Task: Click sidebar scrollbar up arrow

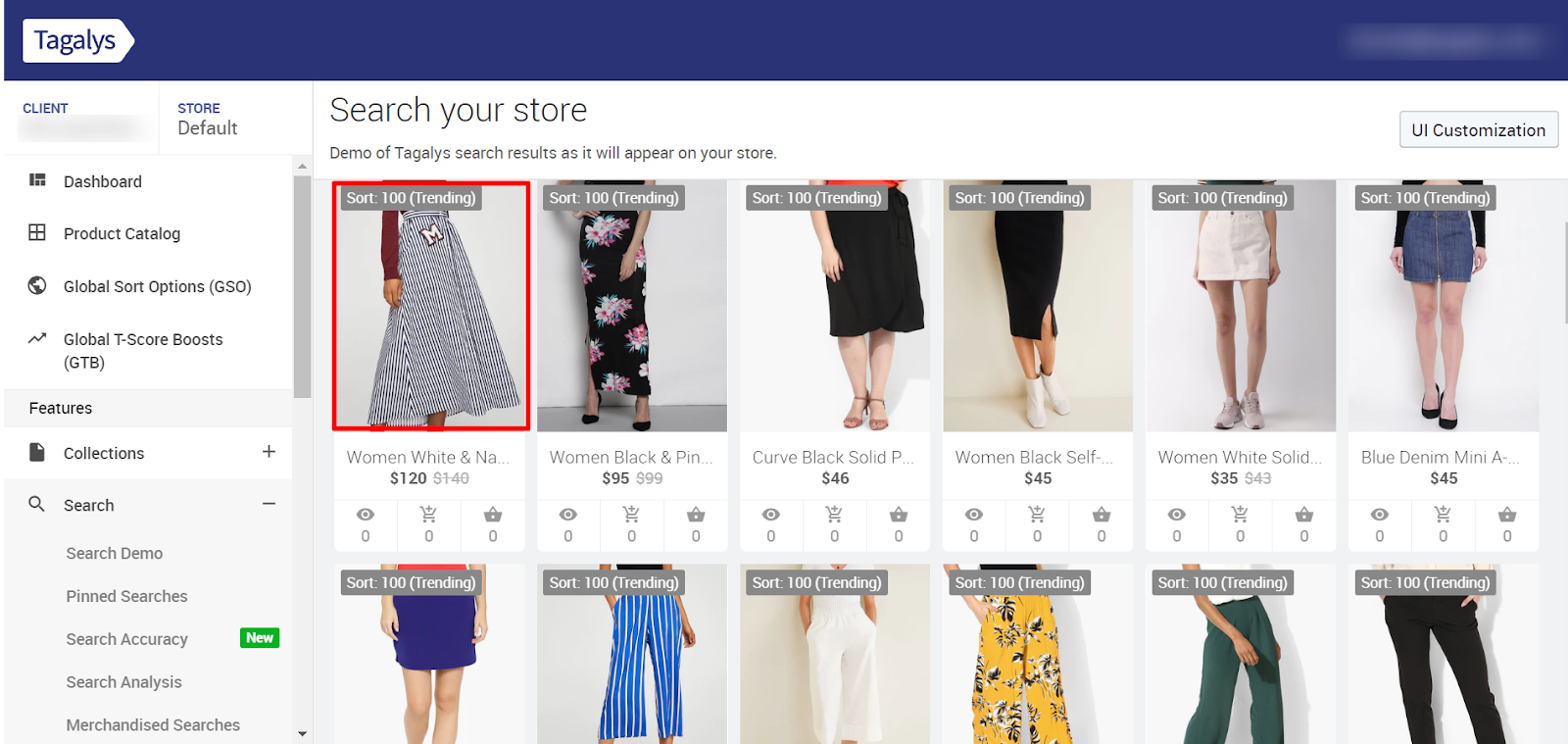Action: pyautogui.click(x=302, y=166)
